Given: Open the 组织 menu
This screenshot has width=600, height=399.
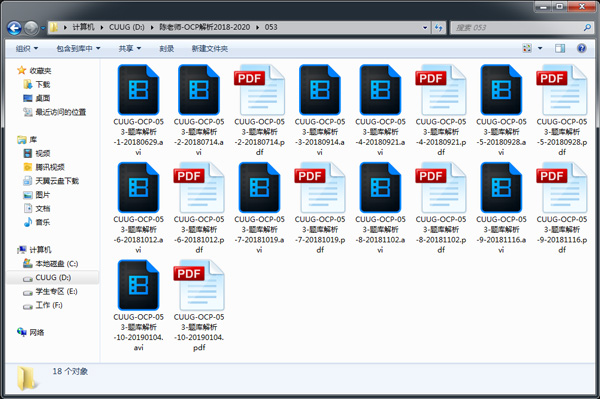Looking at the screenshot, I should click(x=27, y=49).
